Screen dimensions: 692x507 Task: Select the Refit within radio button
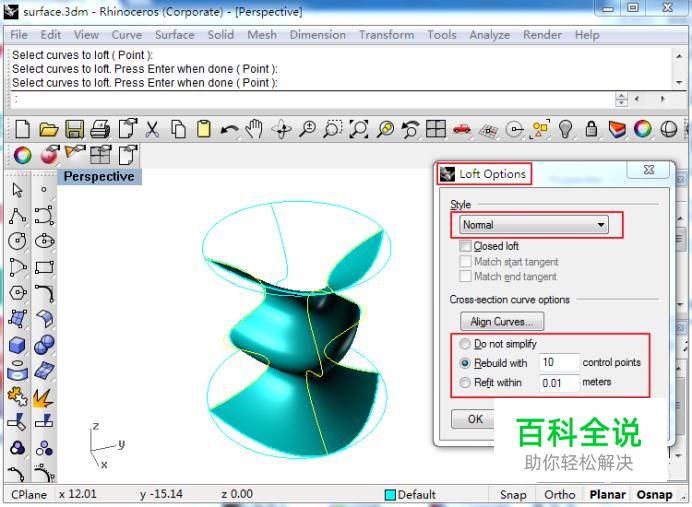[x=465, y=382]
